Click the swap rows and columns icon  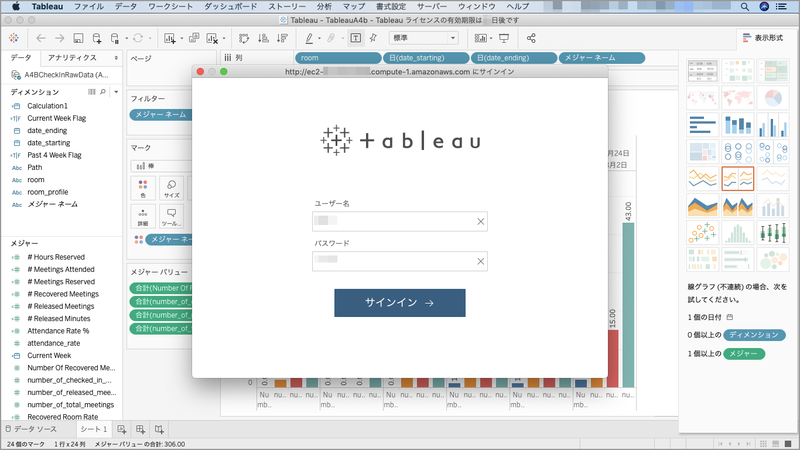tap(244, 38)
